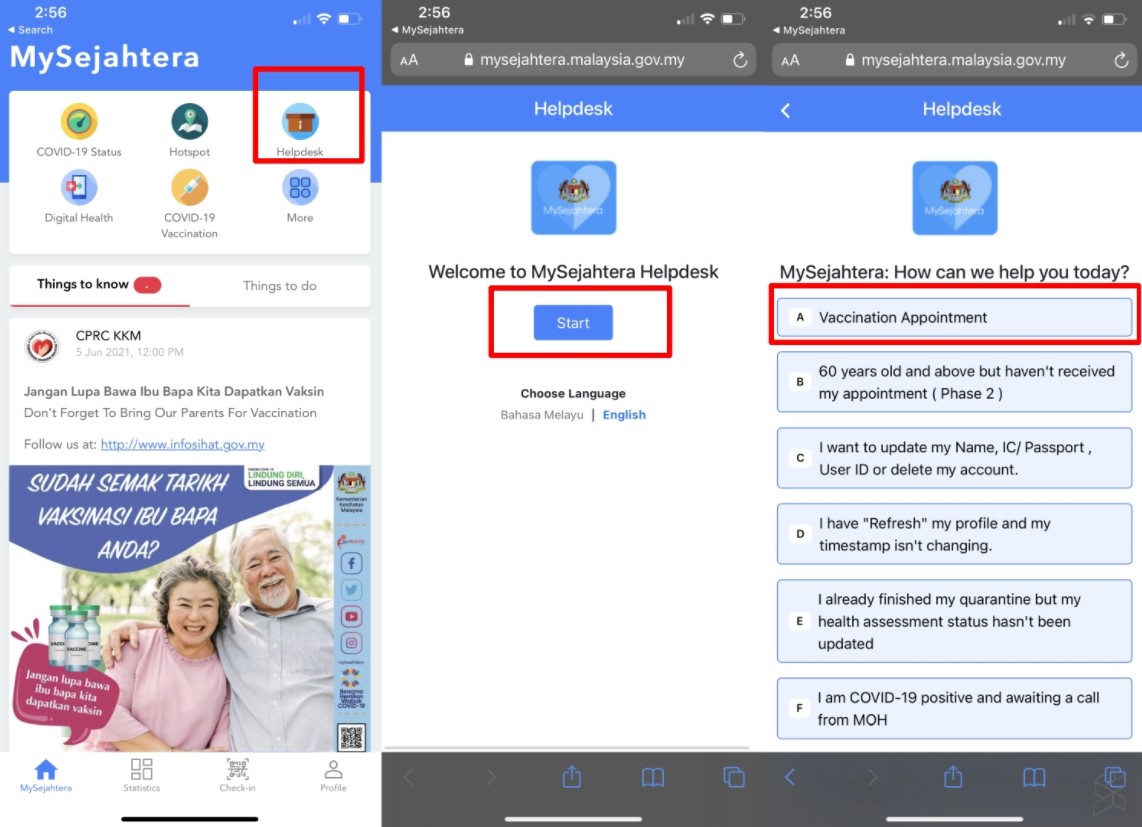
Task: Open the Statistics tab in bottom navigation
Action: click(141, 775)
